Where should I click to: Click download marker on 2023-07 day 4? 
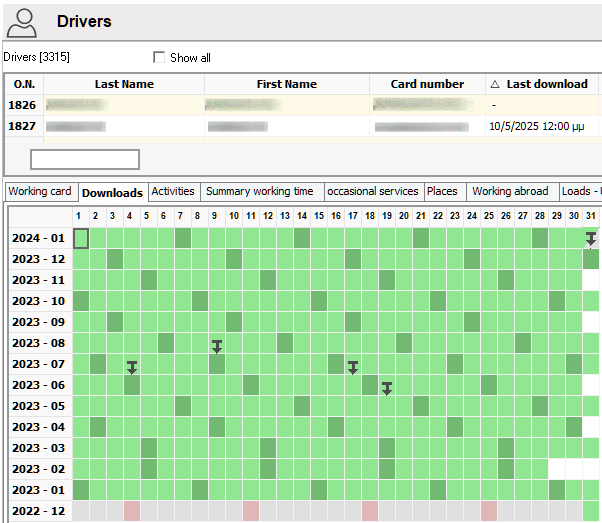tap(132, 367)
